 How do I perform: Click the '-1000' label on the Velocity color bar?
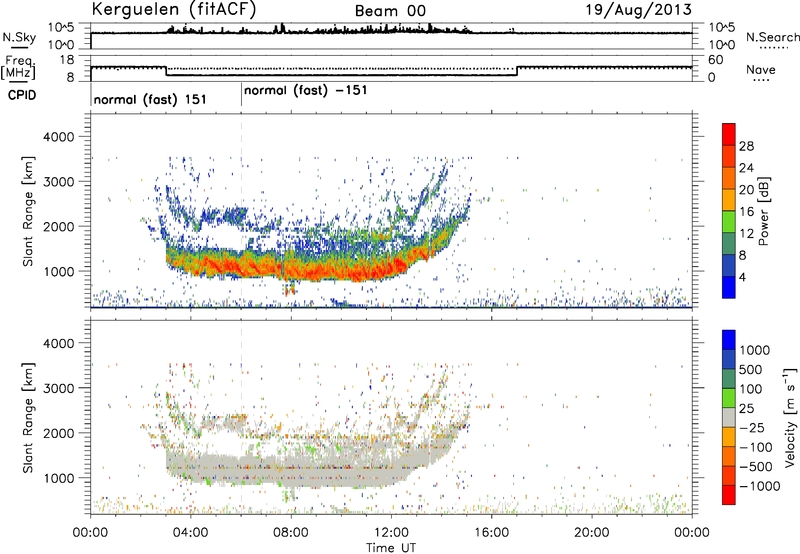(x=759, y=486)
